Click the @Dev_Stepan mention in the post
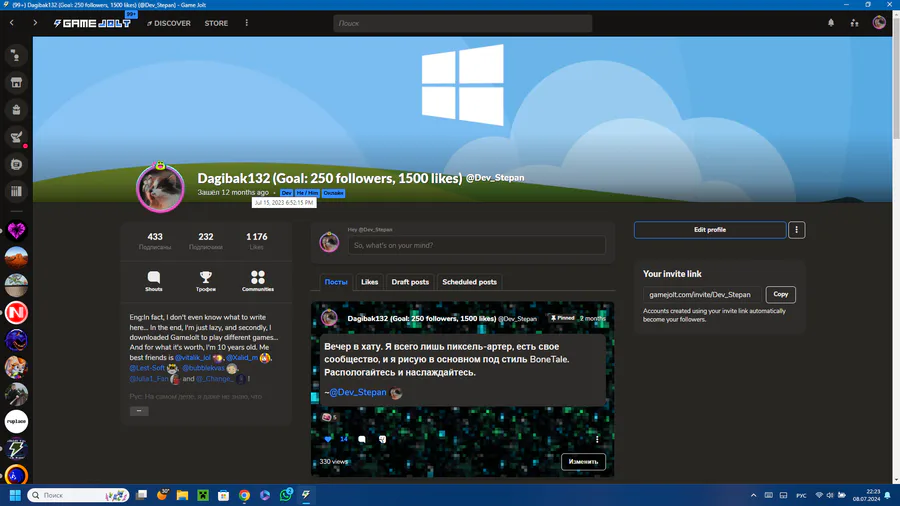Viewport: 900px width, 506px height. click(358, 392)
